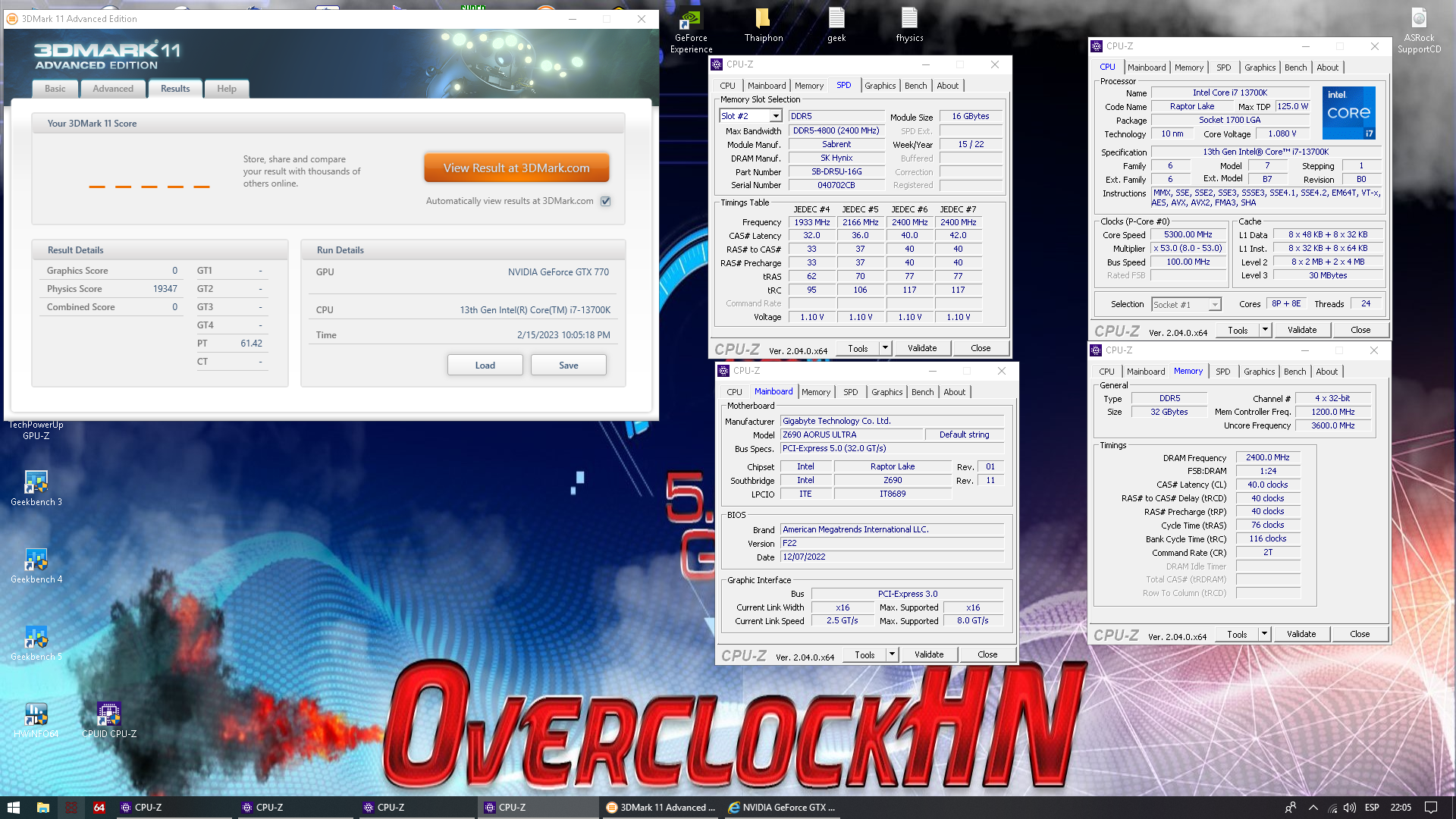Select SPD tab in the Memory CPU-Z window

(1222, 372)
